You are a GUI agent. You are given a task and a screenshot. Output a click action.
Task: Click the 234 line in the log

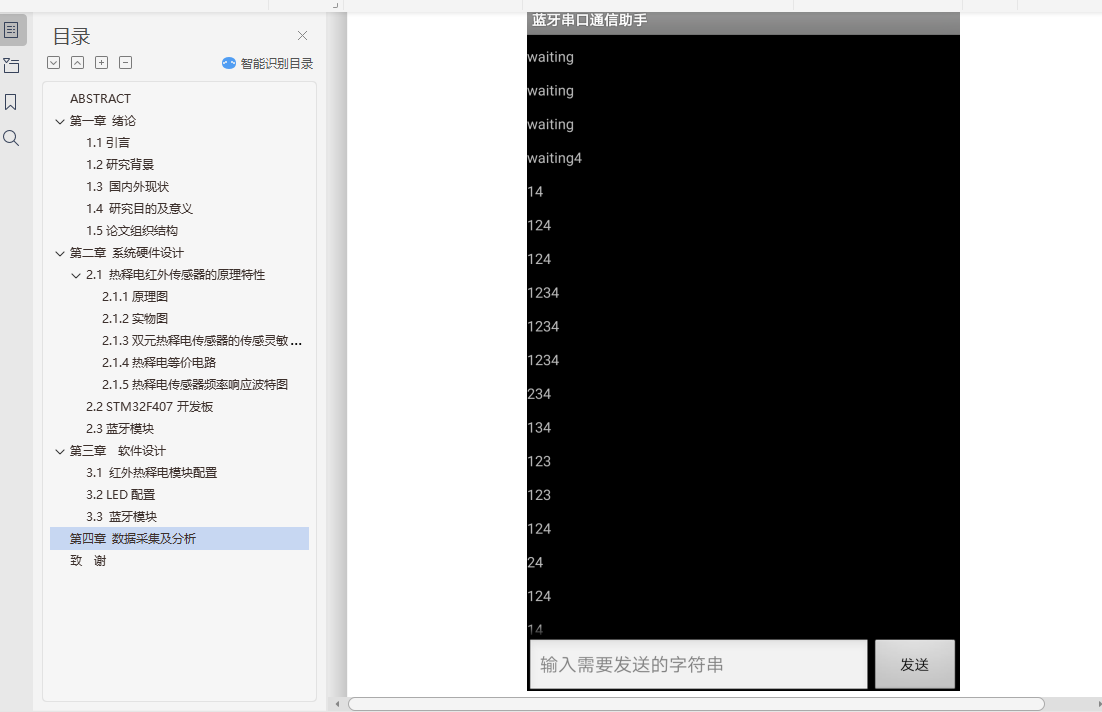(x=539, y=394)
